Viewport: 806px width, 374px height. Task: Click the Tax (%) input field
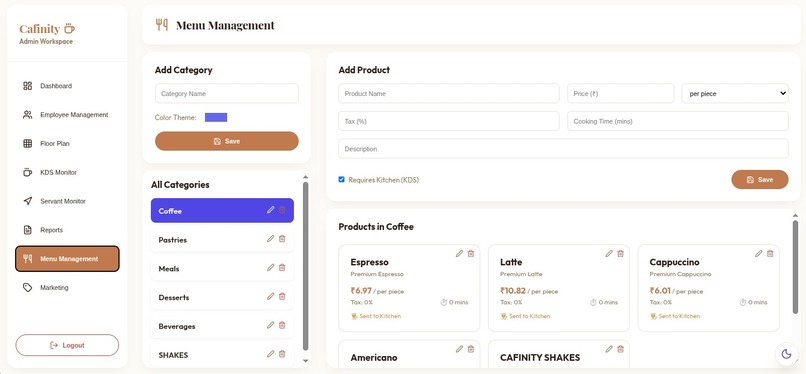pyautogui.click(x=449, y=121)
